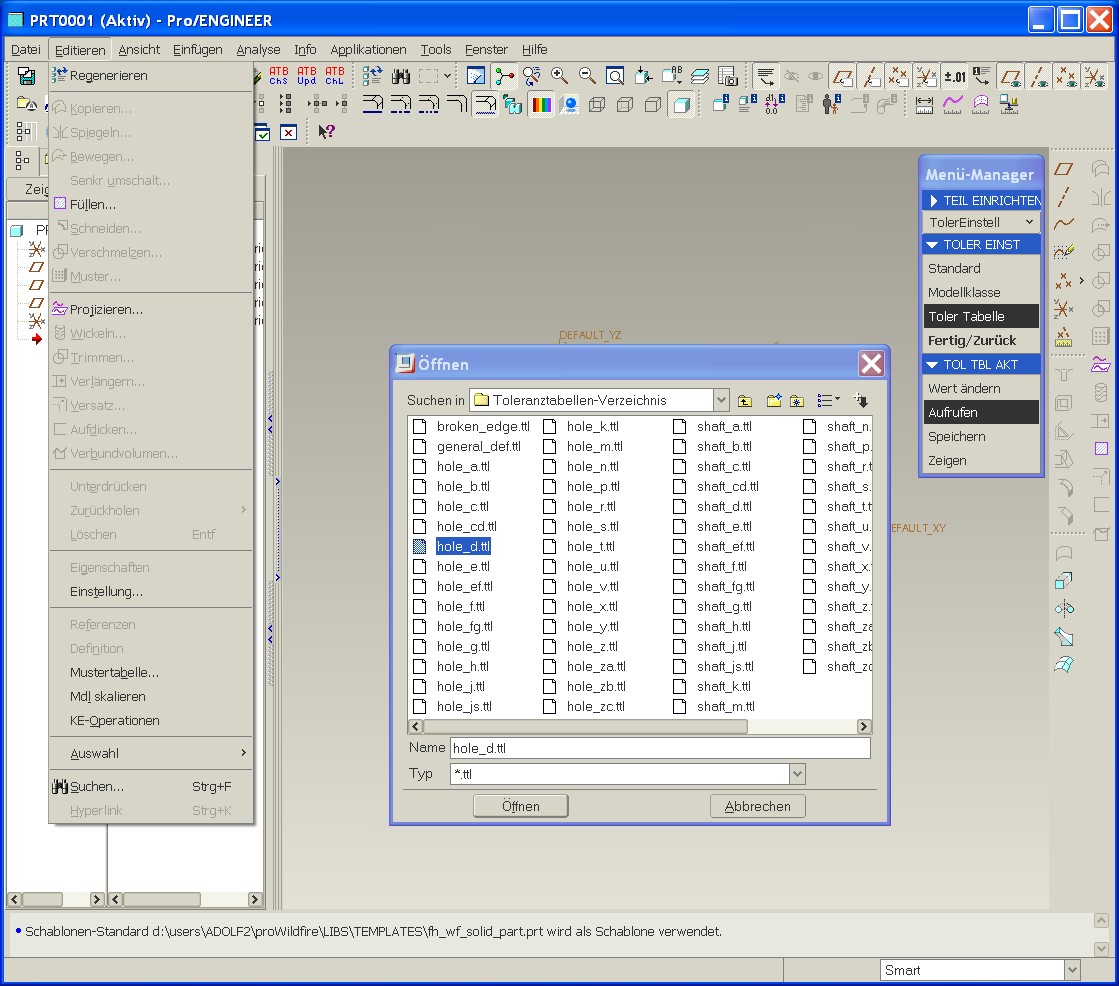Expand TEIL EINRICHTEN section in Menü-Manager
This screenshot has height=986, width=1119.
933,200
